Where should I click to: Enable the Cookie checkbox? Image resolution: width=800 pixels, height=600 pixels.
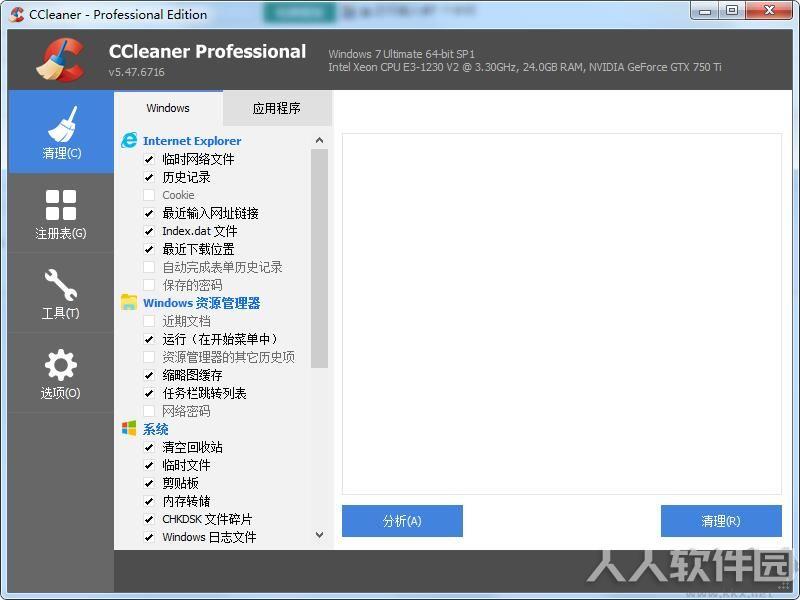(149, 195)
